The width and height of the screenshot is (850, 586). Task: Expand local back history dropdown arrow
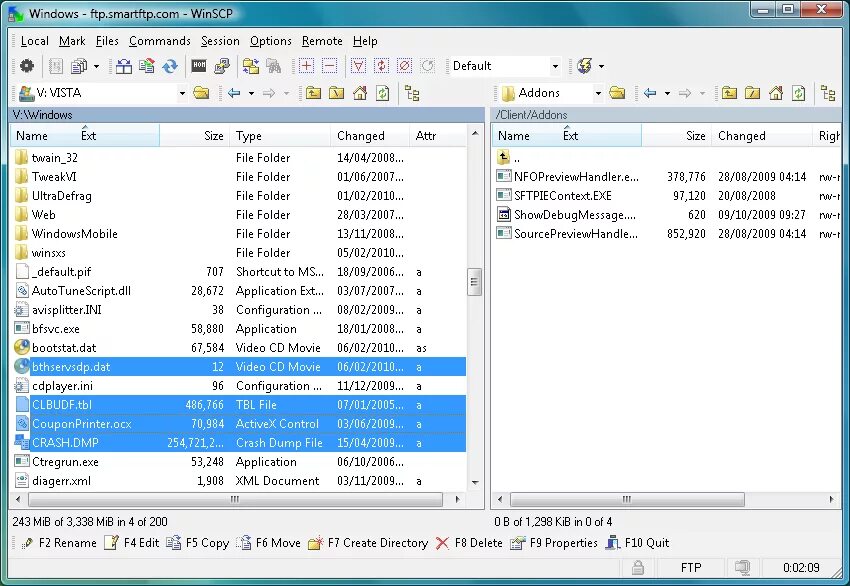point(251,93)
